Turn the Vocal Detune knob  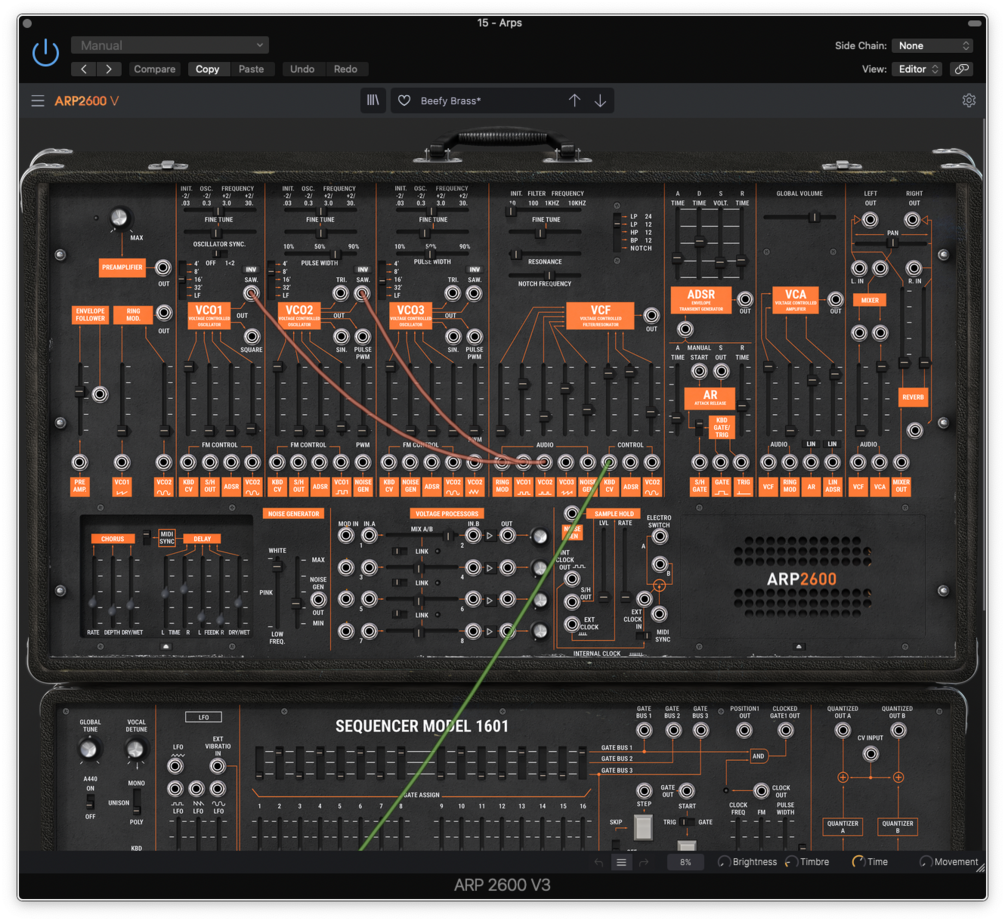pyautogui.click(x=135, y=749)
